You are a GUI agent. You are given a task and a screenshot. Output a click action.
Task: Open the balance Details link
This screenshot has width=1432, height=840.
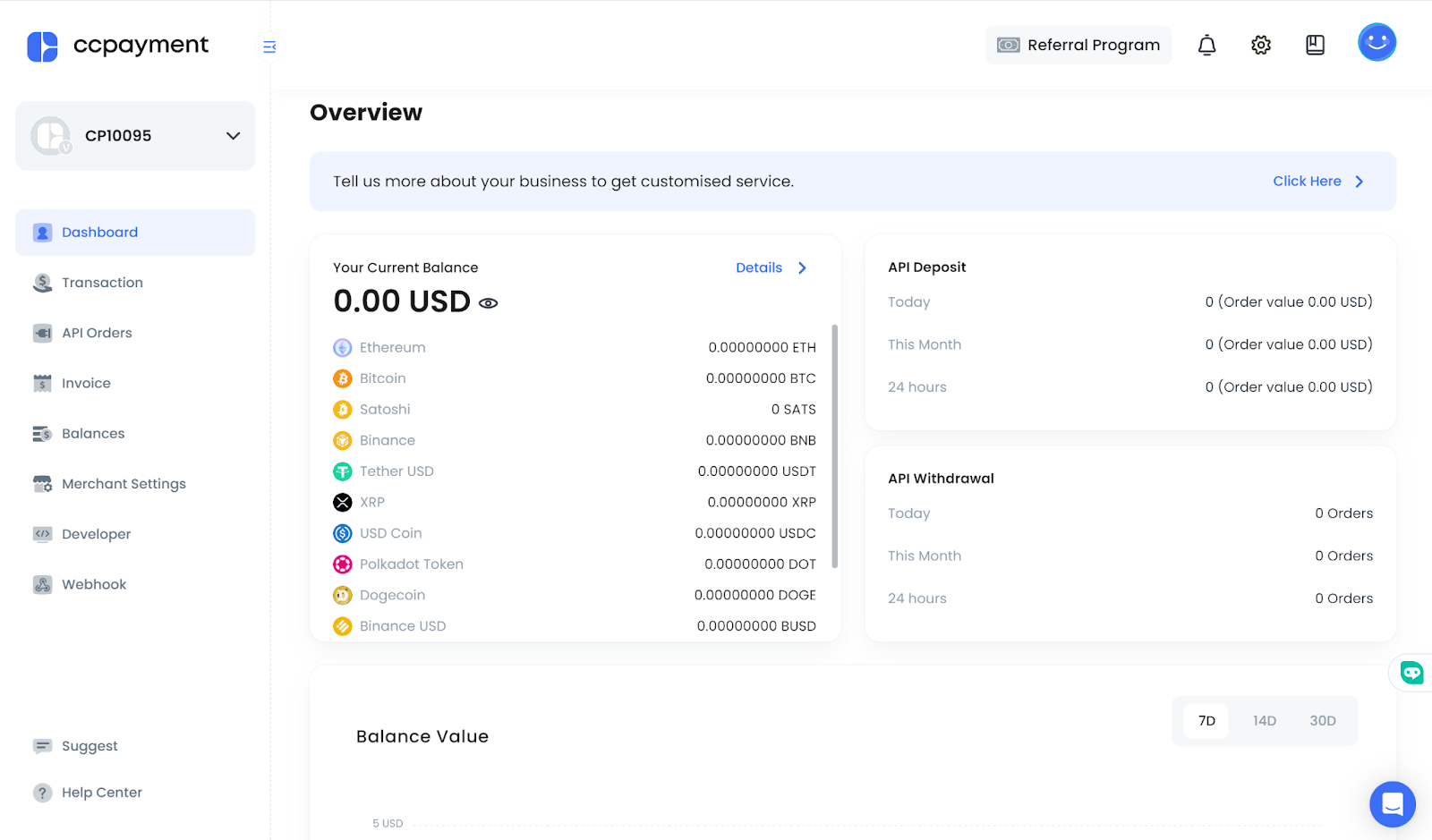click(x=759, y=267)
